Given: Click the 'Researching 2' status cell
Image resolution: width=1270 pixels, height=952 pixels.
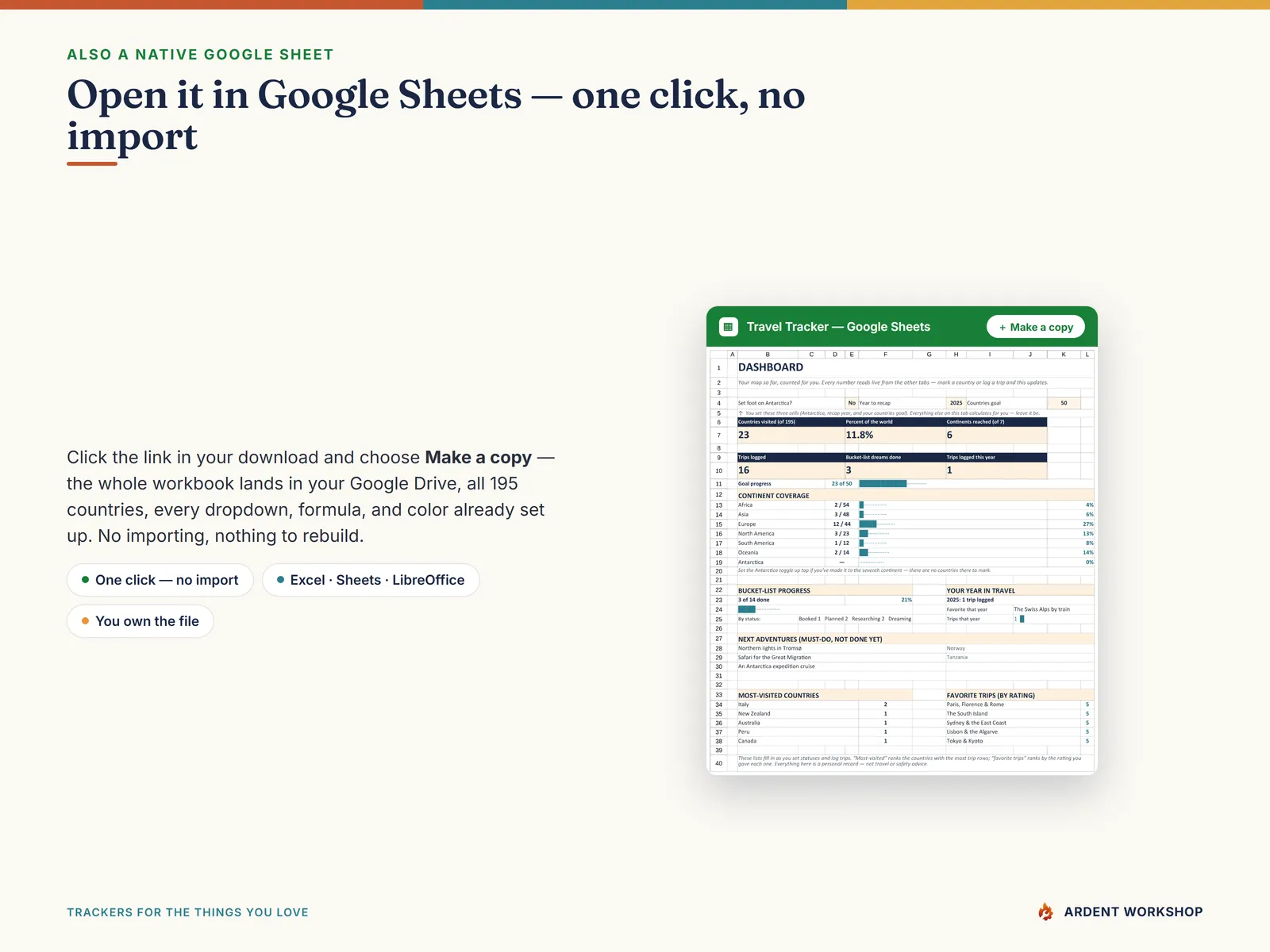Looking at the screenshot, I should coord(868,619).
